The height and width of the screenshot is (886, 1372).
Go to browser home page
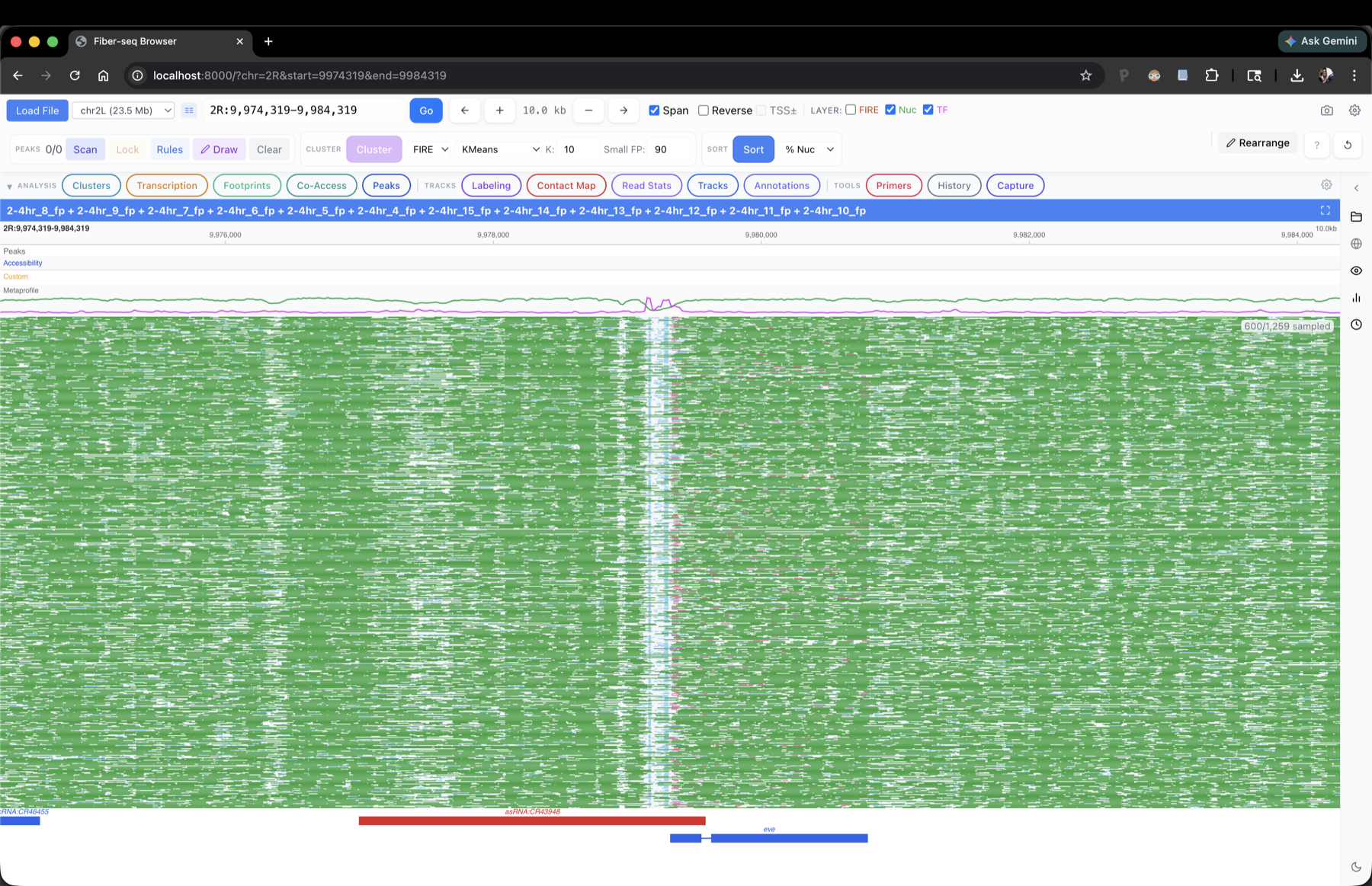[x=104, y=75]
